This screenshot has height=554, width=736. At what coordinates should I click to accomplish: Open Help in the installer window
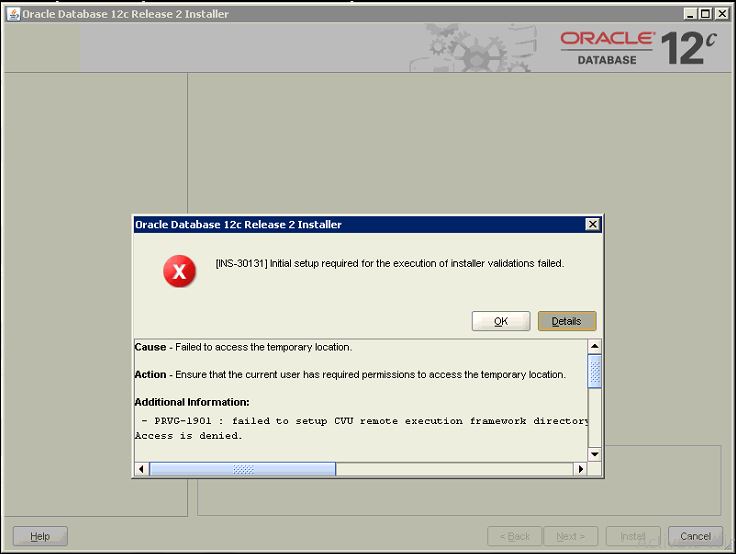[x=40, y=536]
